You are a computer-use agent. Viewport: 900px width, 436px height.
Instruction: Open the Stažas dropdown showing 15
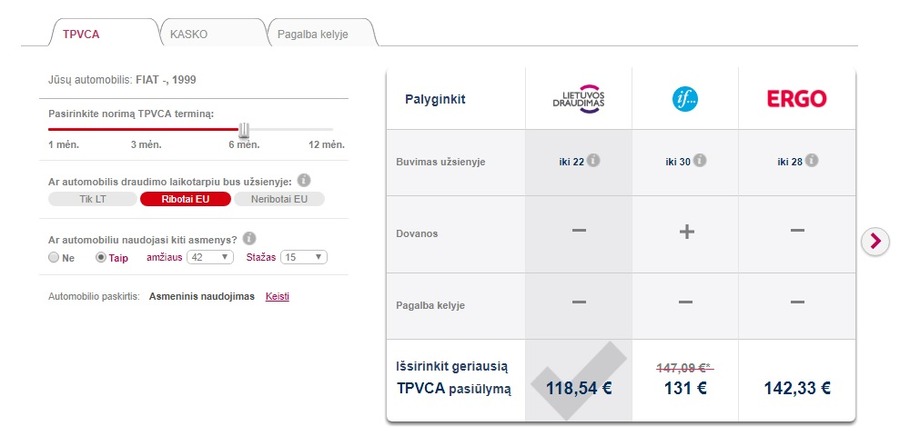[304, 257]
